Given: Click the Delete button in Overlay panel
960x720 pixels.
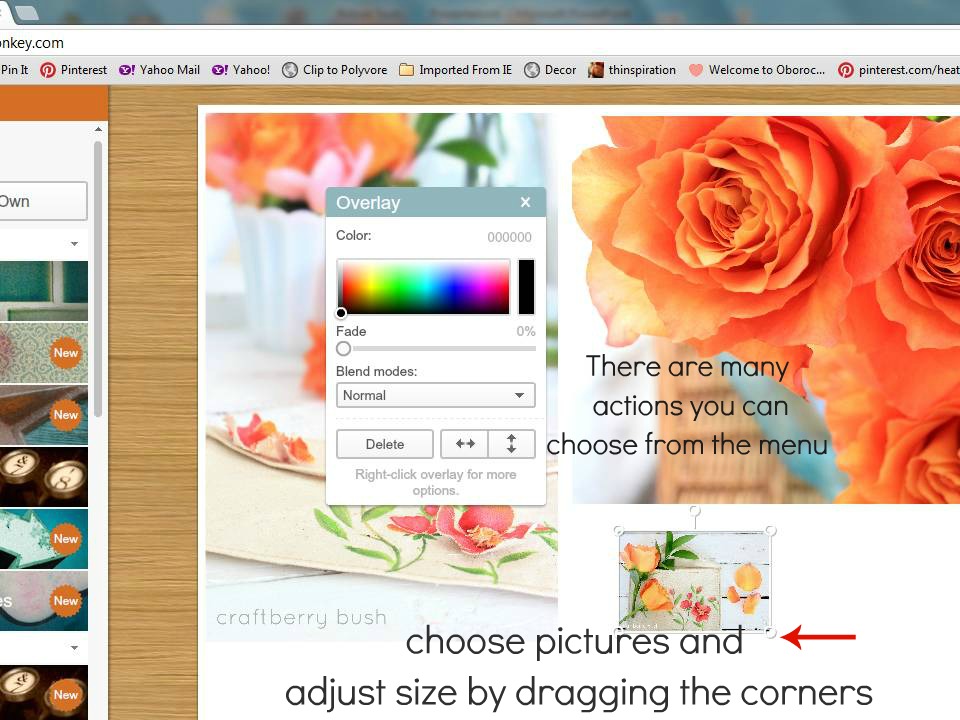Looking at the screenshot, I should tap(385, 444).
